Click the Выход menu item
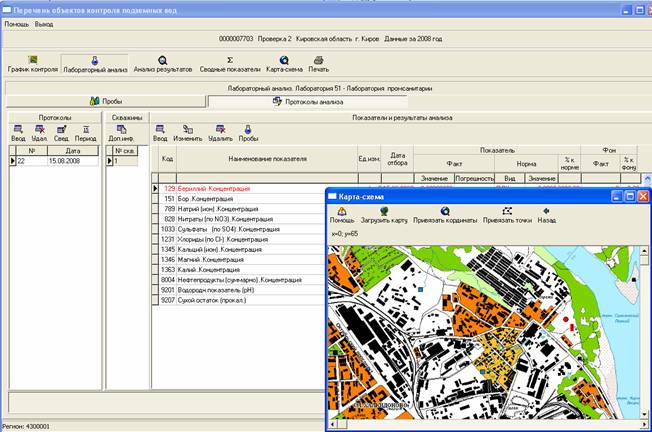Viewport: 652px width, 432px height. coord(44,23)
